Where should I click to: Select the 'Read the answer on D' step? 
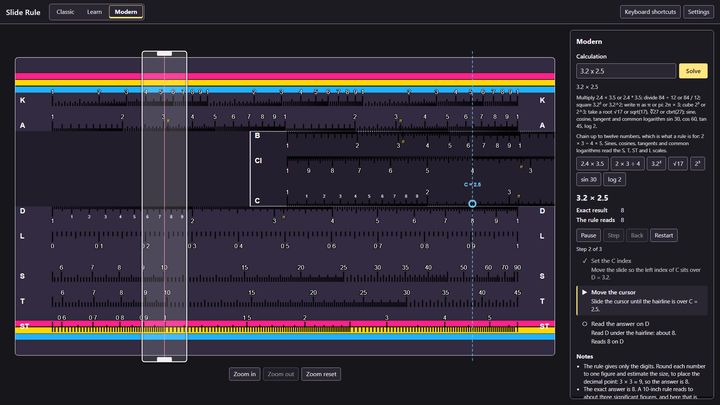[642, 332]
